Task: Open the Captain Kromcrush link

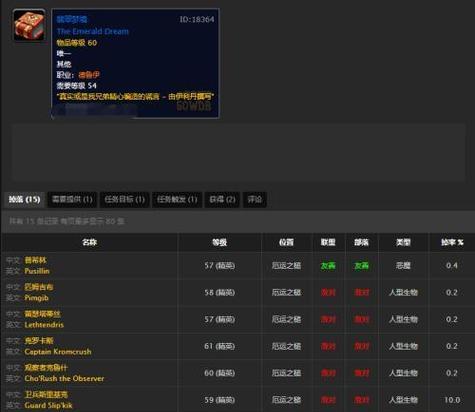Action: pyautogui.click(x=58, y=352)
